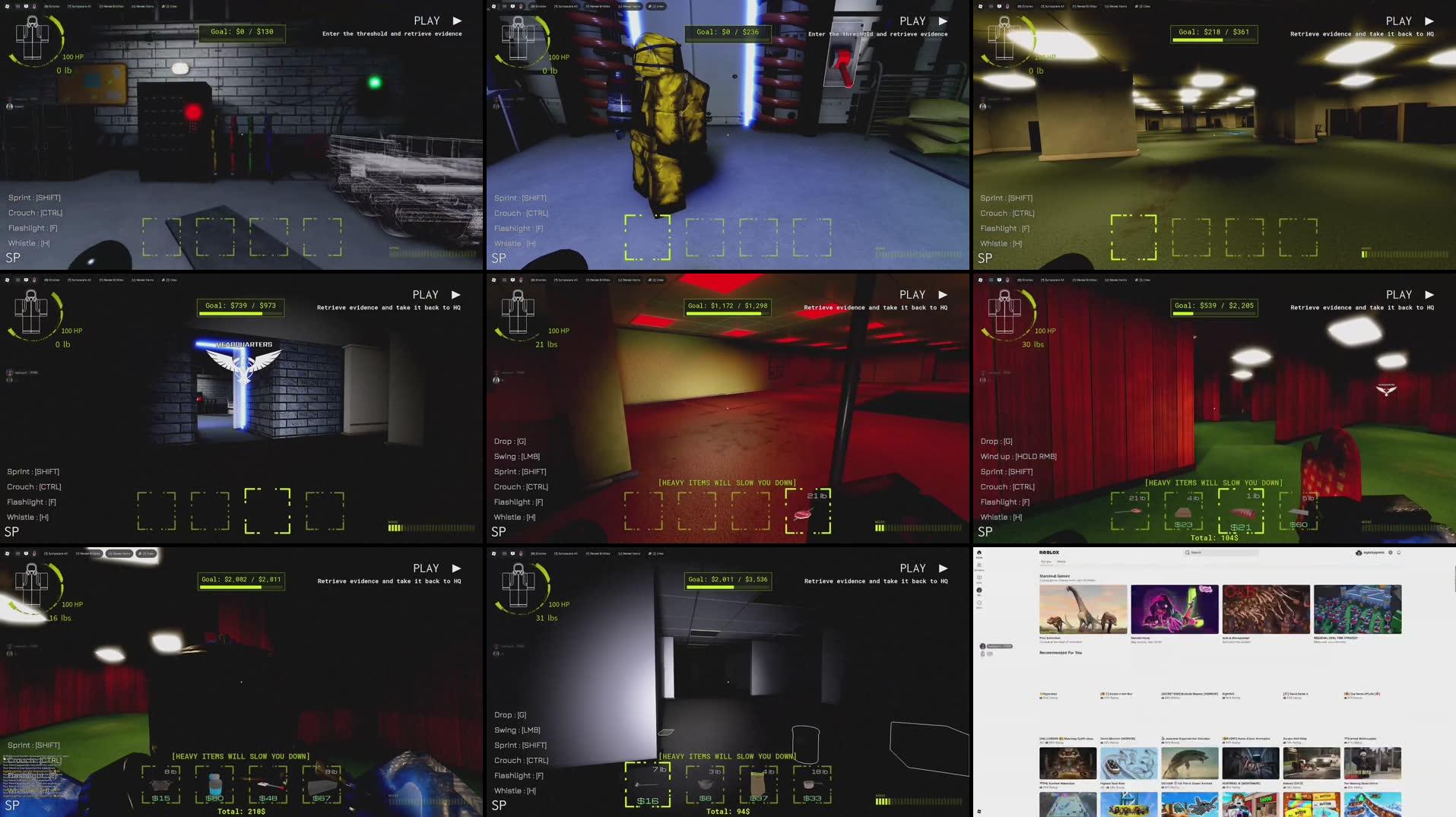
Task: Select the $80 blue bottle inventory slot
Action: click(x=214, y=784)
